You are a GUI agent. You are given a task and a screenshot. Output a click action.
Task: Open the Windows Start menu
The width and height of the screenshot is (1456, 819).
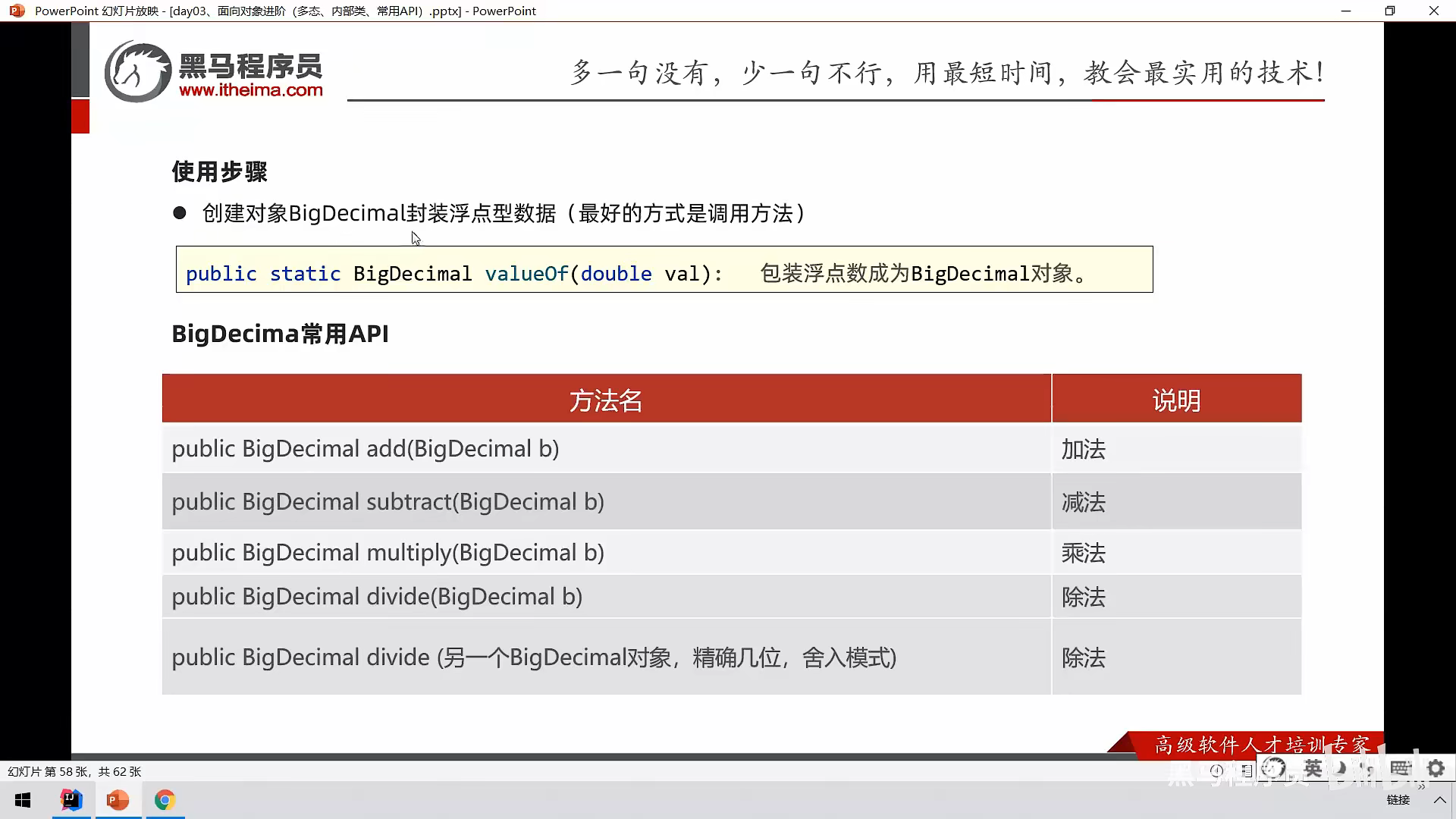tap(23, 800)
